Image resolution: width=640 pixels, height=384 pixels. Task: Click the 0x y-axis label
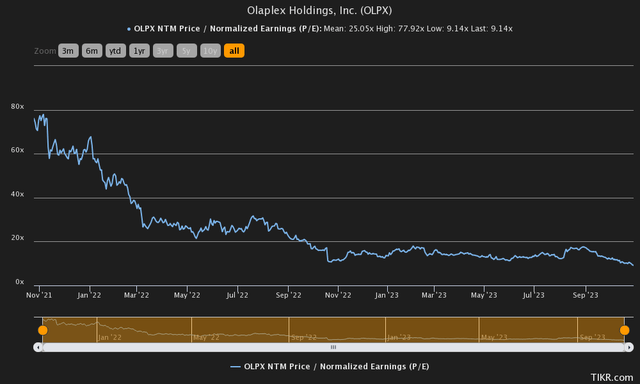point(20,282)
